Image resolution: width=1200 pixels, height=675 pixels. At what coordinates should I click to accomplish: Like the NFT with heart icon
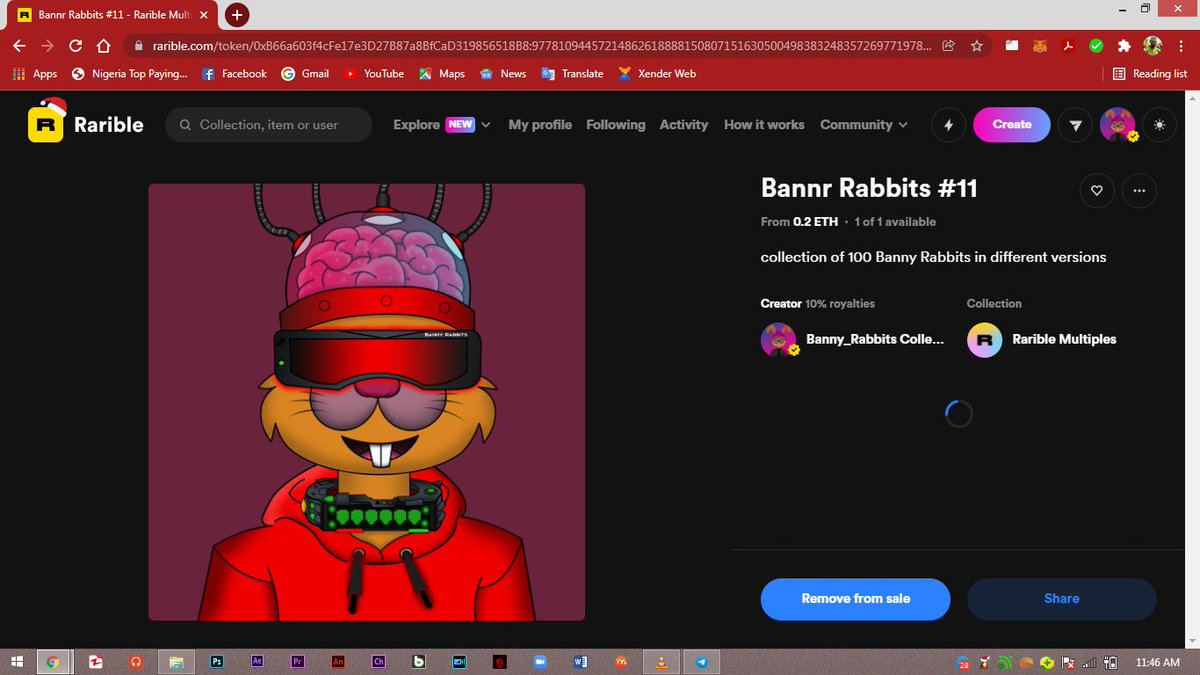[x=1096, y=190]
